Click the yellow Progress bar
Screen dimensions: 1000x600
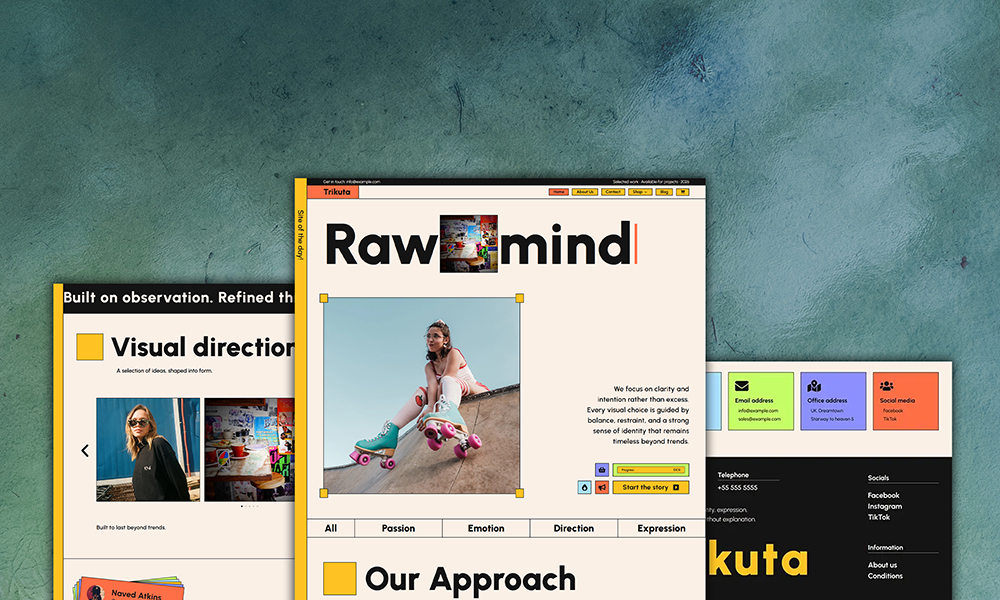pyautogui.click(x=651, y=470)
